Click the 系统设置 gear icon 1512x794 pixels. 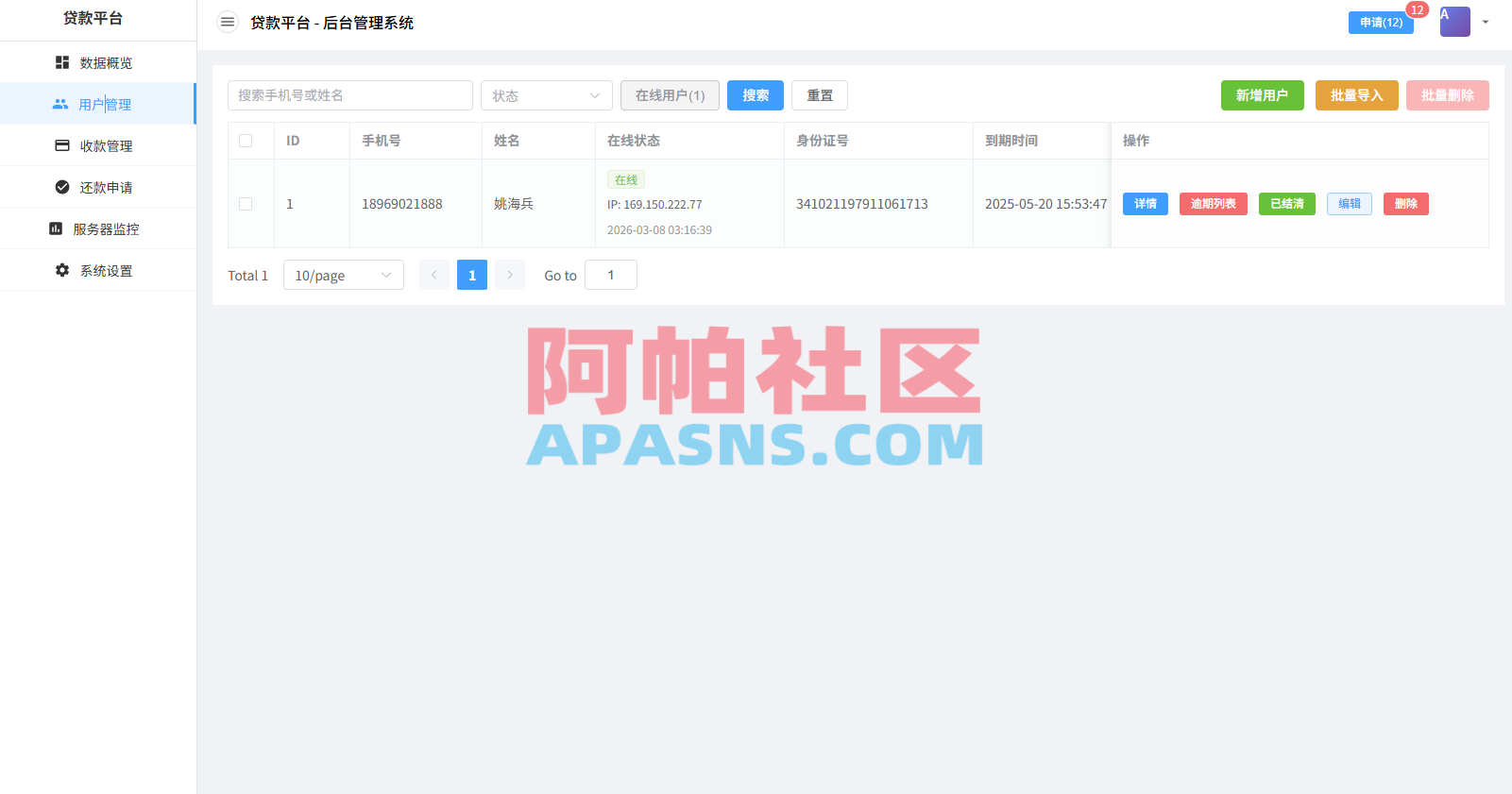tap(62, 270)
